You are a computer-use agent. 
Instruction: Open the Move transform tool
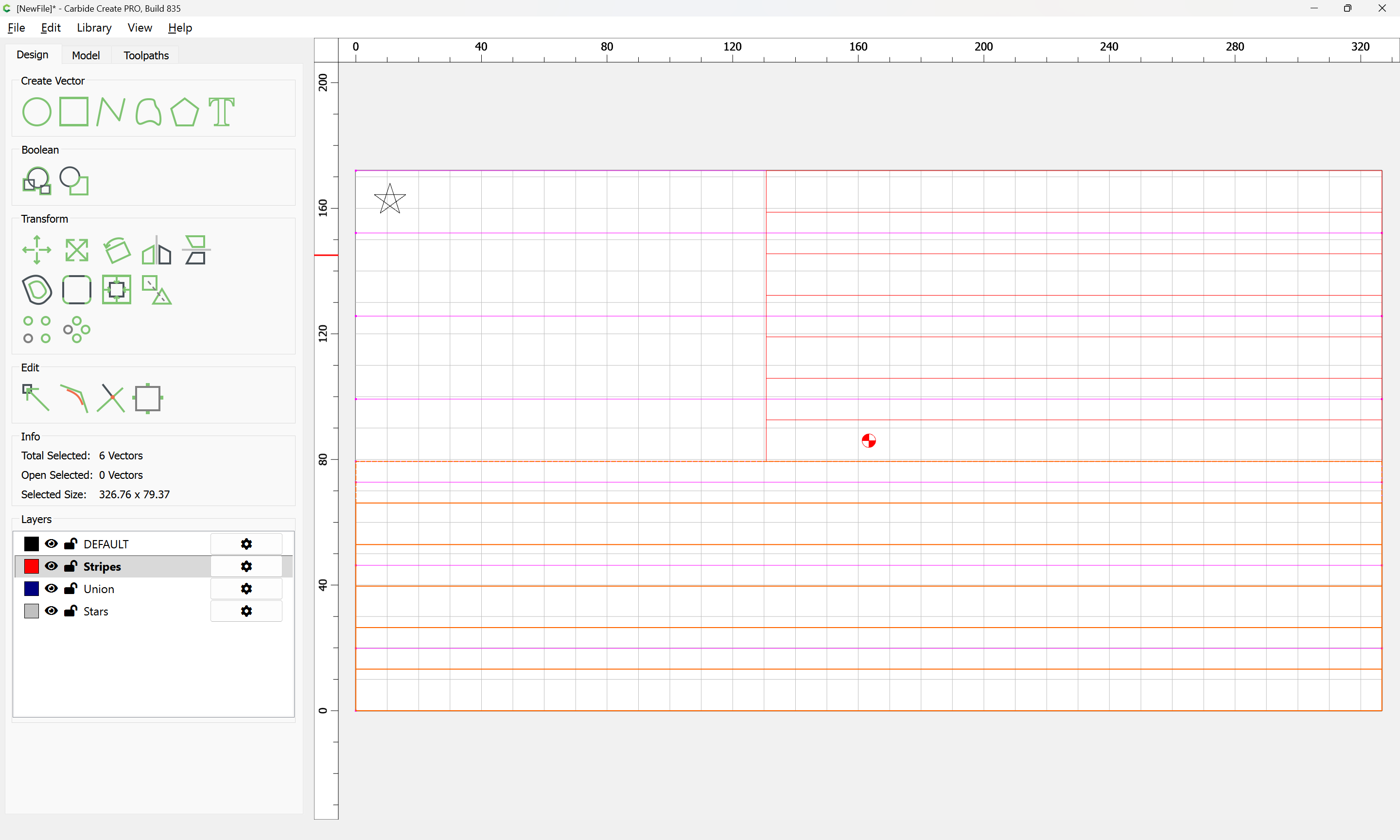[37, 250]
